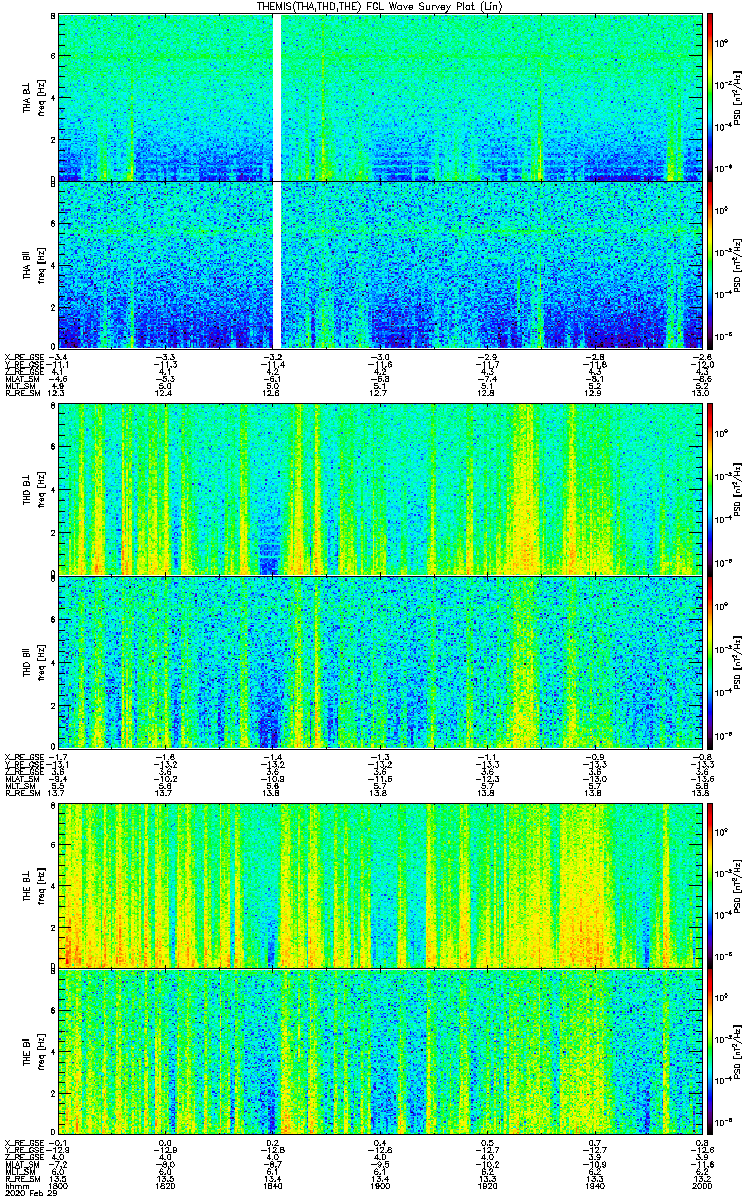Image resolution: width=750 pixels, height=1200 pixels.
Task: Click the PSD [nT²/Hz] label beside THE B∥
Action: click(739, 1052)
